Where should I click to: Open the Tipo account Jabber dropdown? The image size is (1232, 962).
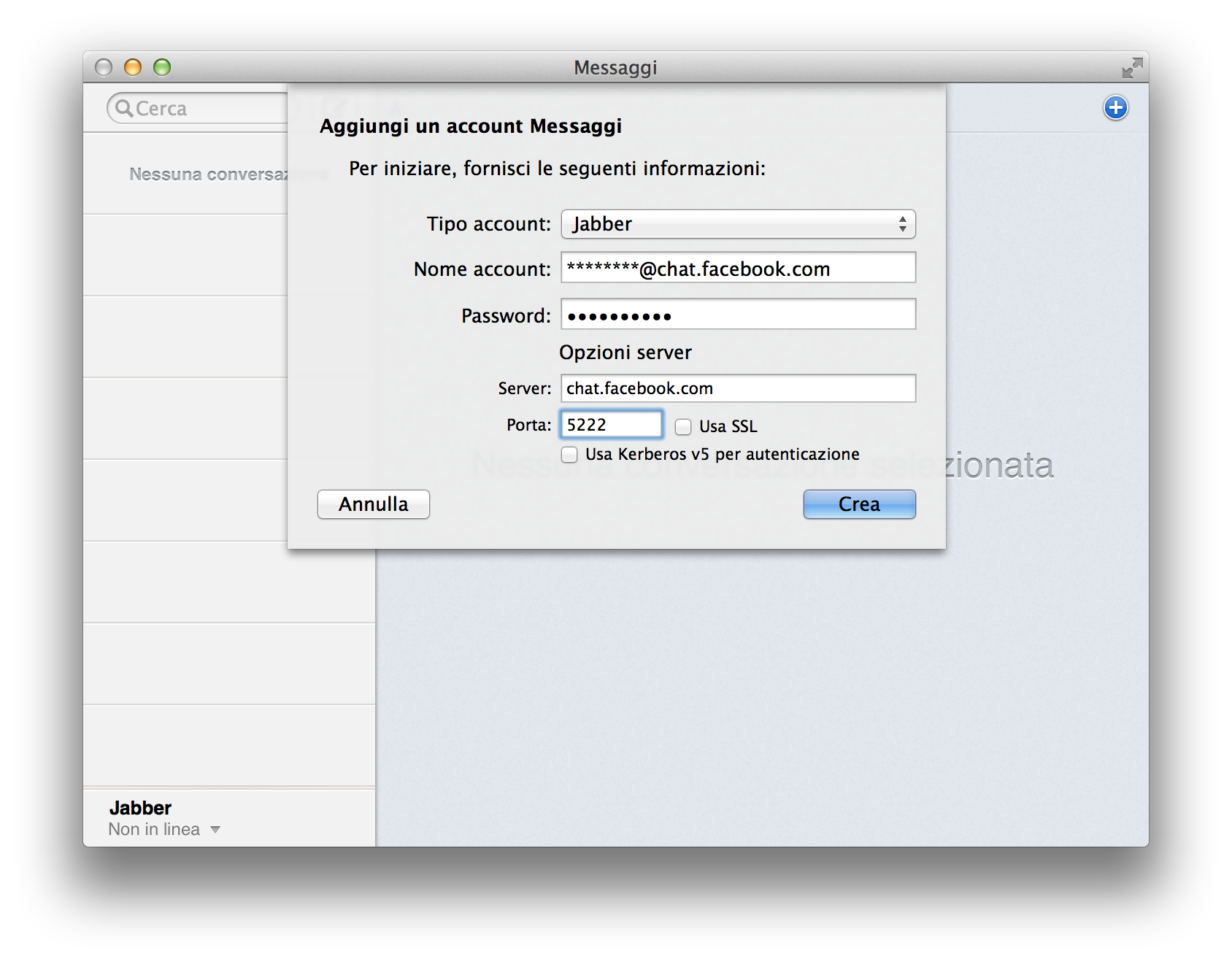(738, 224)
